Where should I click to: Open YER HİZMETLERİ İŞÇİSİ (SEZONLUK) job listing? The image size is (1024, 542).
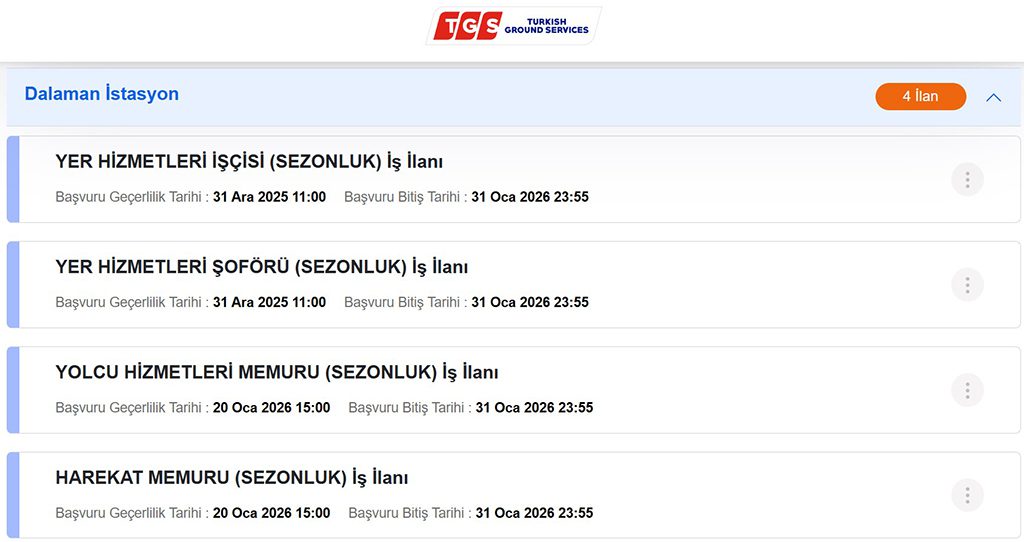(x=249, y=162)
